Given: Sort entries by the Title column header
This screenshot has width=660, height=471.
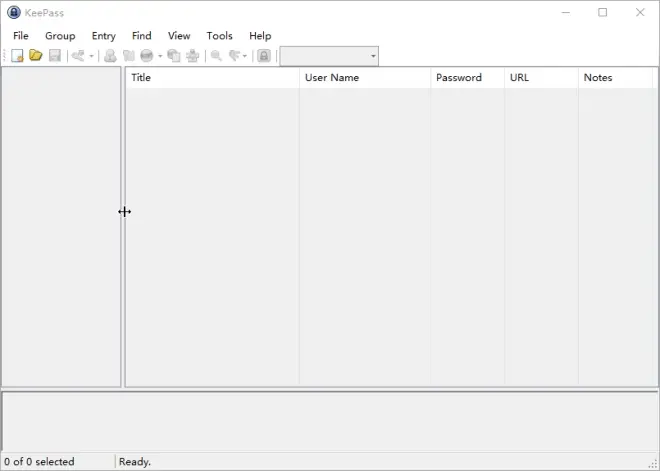Looking at the screenshot, I should (x=213, y=77).
